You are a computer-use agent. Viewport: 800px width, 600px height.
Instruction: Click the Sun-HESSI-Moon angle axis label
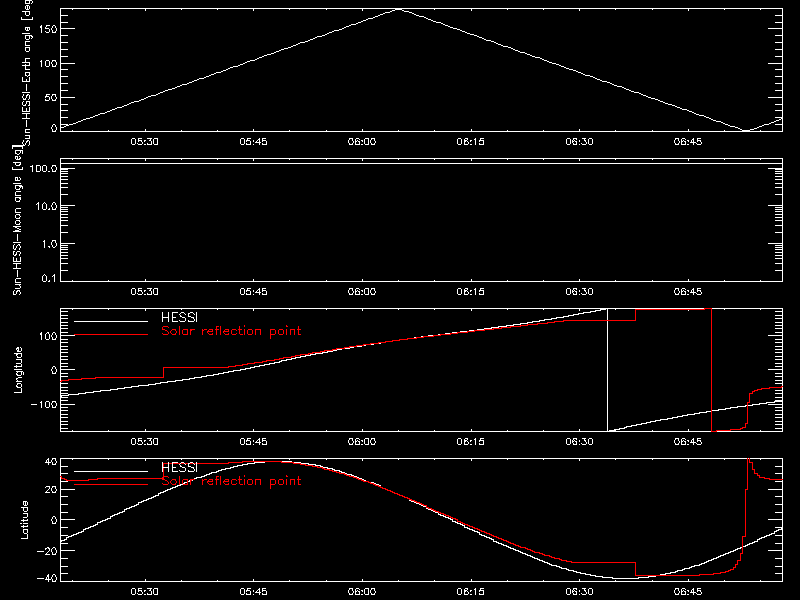(17, 220)
